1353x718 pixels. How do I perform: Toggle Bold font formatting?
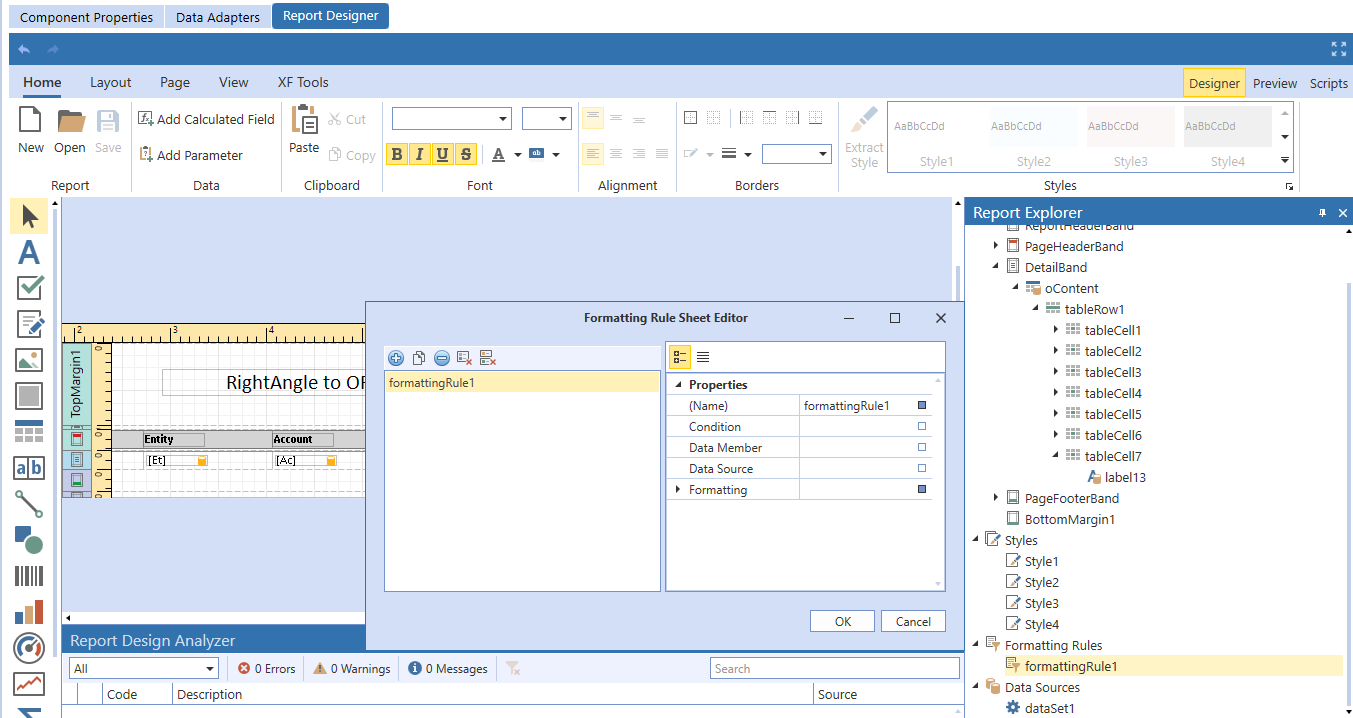pos(397,154)
